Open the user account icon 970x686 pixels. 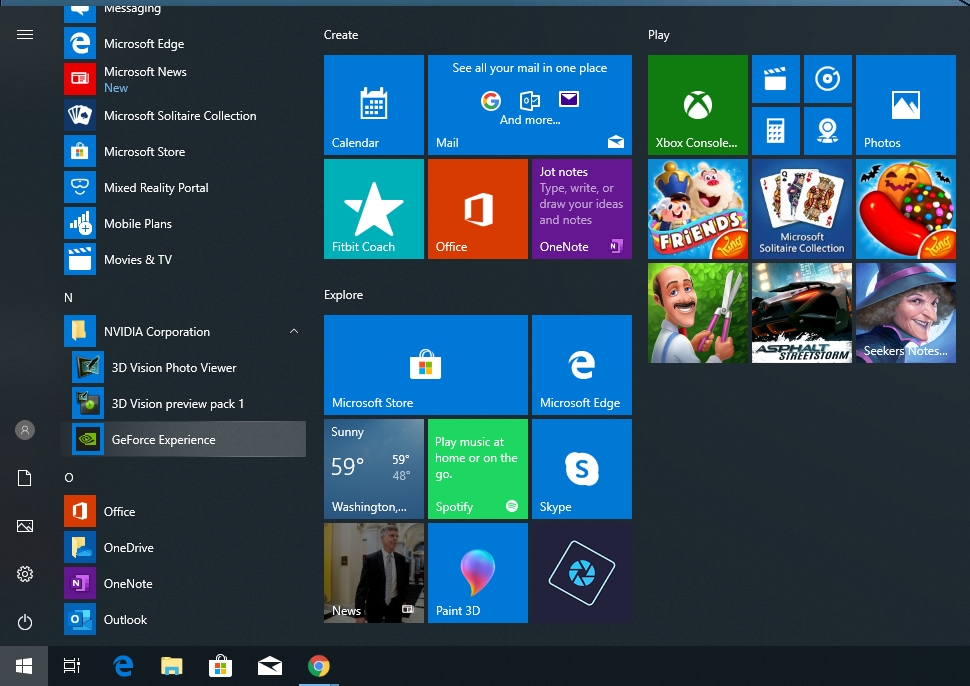(25, 430)
